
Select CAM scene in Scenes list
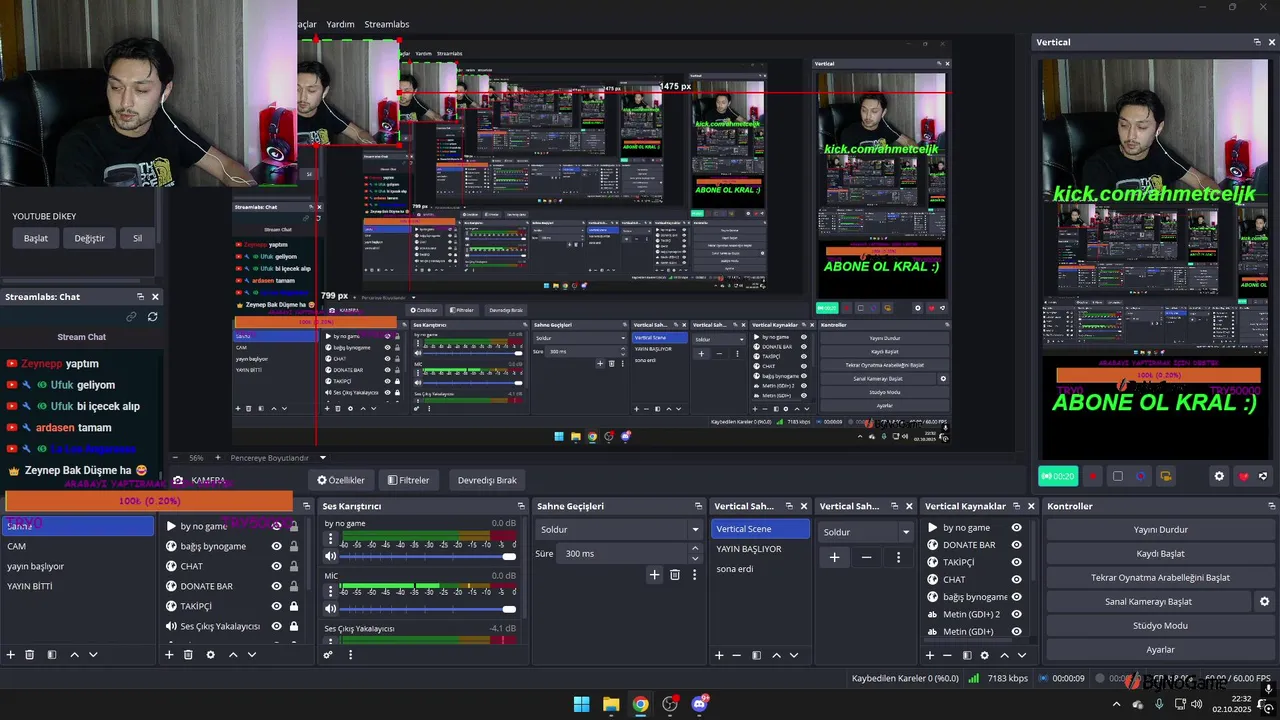click(x=78, y=546)
